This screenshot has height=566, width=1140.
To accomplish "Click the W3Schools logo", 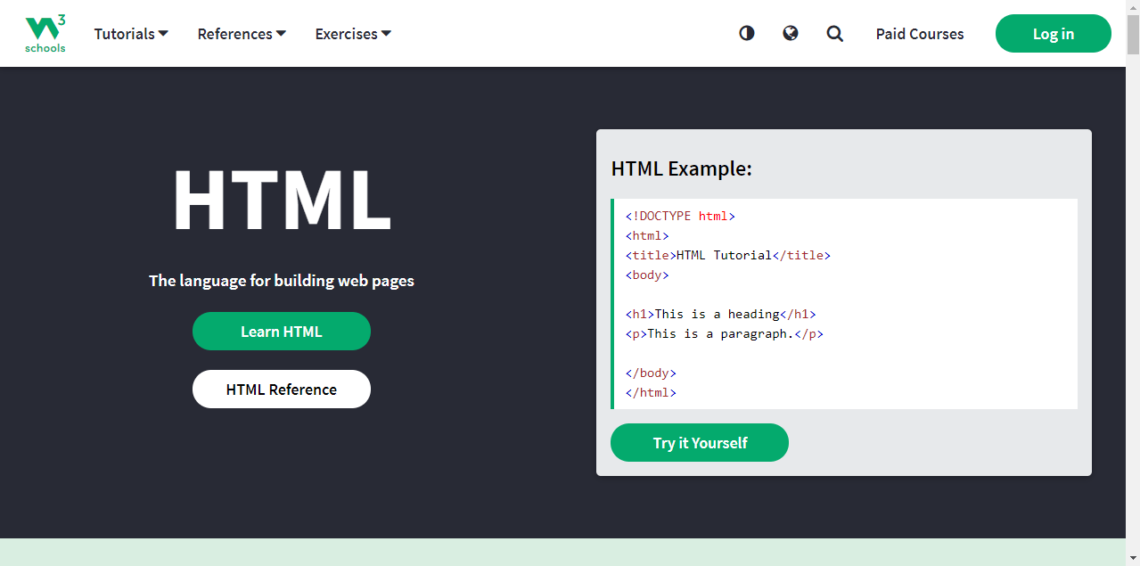I will (x=45, y=34).
